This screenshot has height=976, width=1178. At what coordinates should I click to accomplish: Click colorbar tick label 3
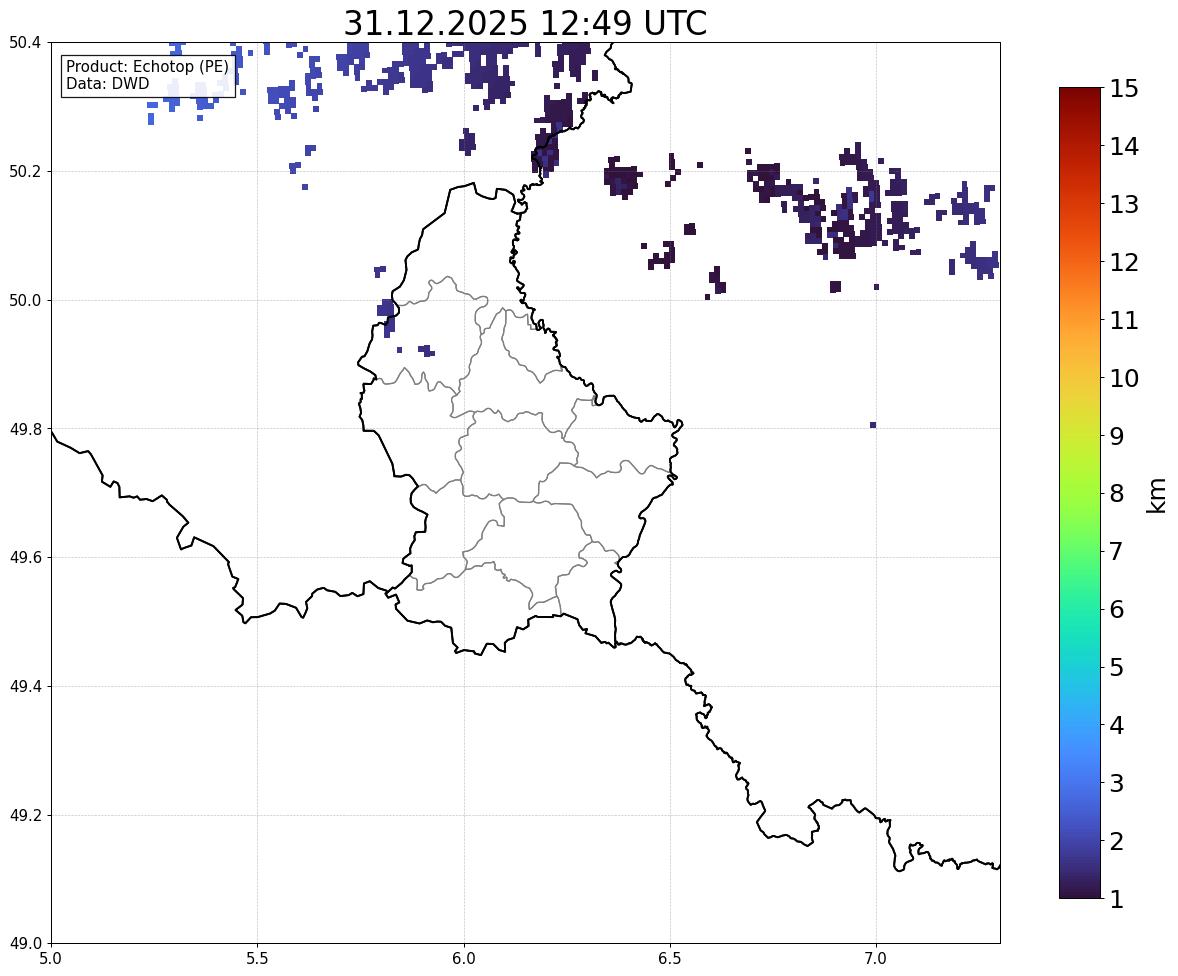click(x=1117, y=783)
